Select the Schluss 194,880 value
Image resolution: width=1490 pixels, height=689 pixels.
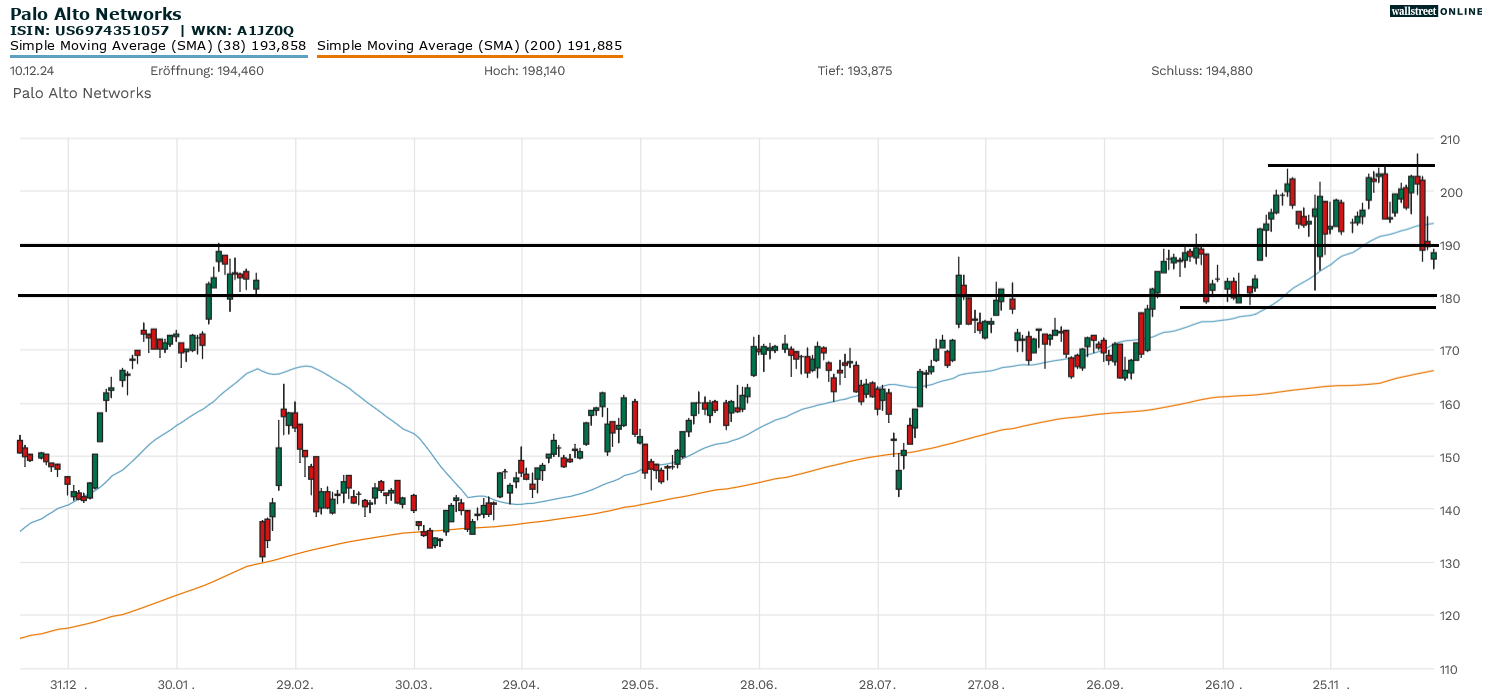tap(1203, 71)
